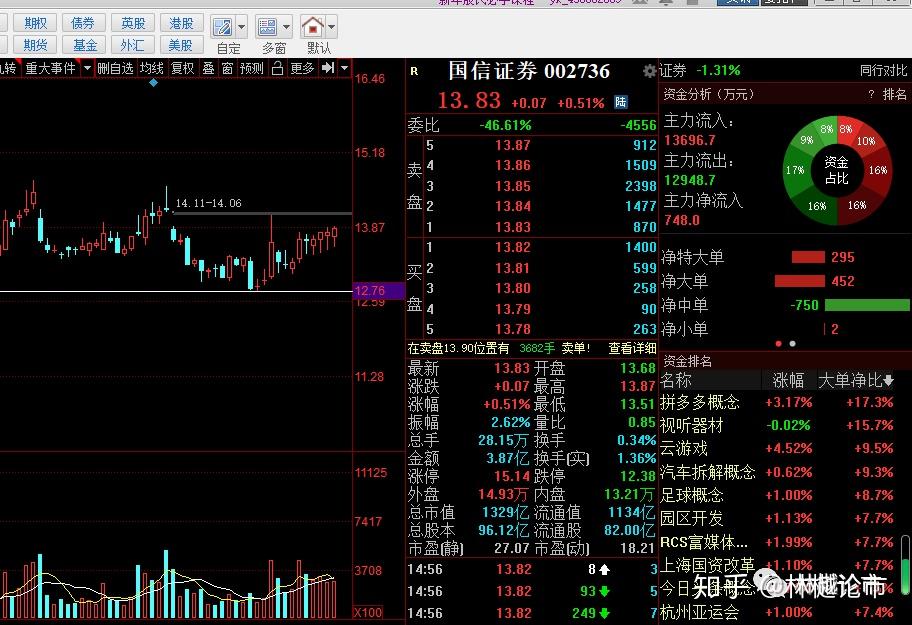Image resolution: width=912 pixels, height=625 pixels.
Task: Open 同行对比 peer comparison
Action: (884, 71)
